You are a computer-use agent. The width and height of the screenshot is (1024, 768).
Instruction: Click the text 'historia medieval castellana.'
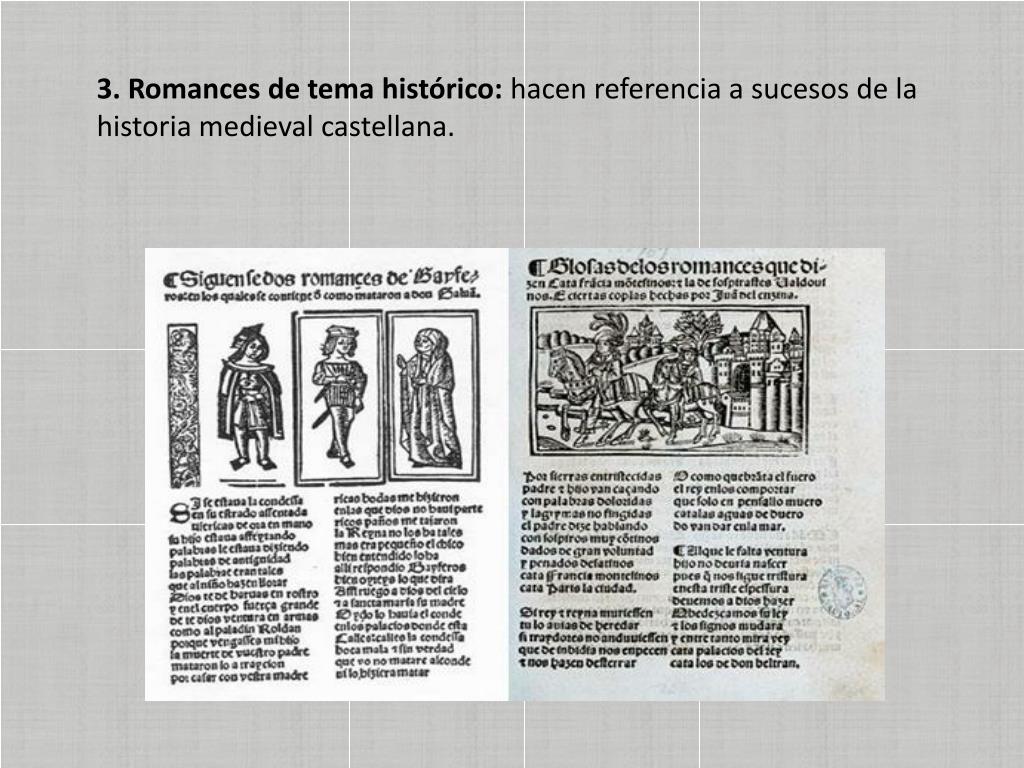coord(275,126)
